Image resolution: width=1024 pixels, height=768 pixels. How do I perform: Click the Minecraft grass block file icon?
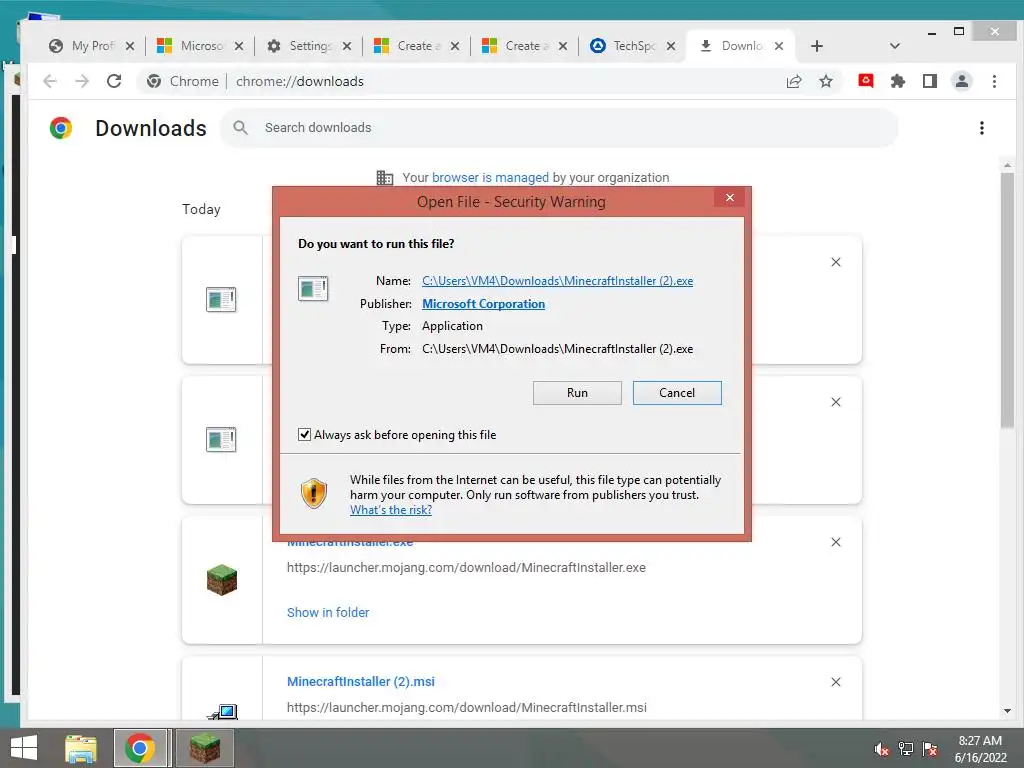click(221, 579)
